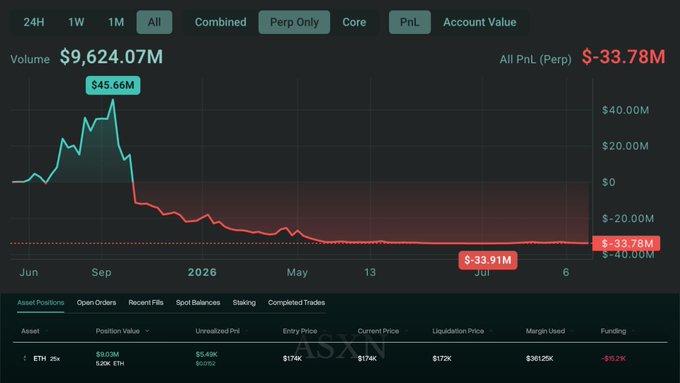Show the PnL chart mode
This screenshot has width=680, height=383.
410,22
